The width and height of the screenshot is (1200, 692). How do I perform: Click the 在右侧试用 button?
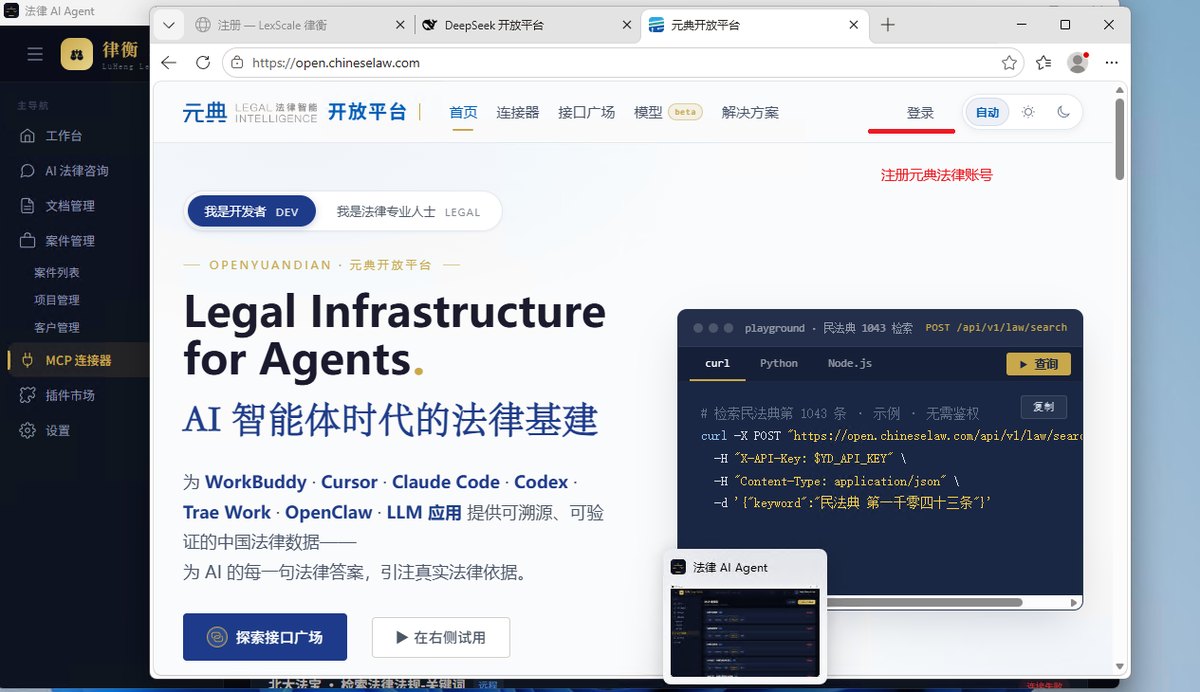(441, 637)
